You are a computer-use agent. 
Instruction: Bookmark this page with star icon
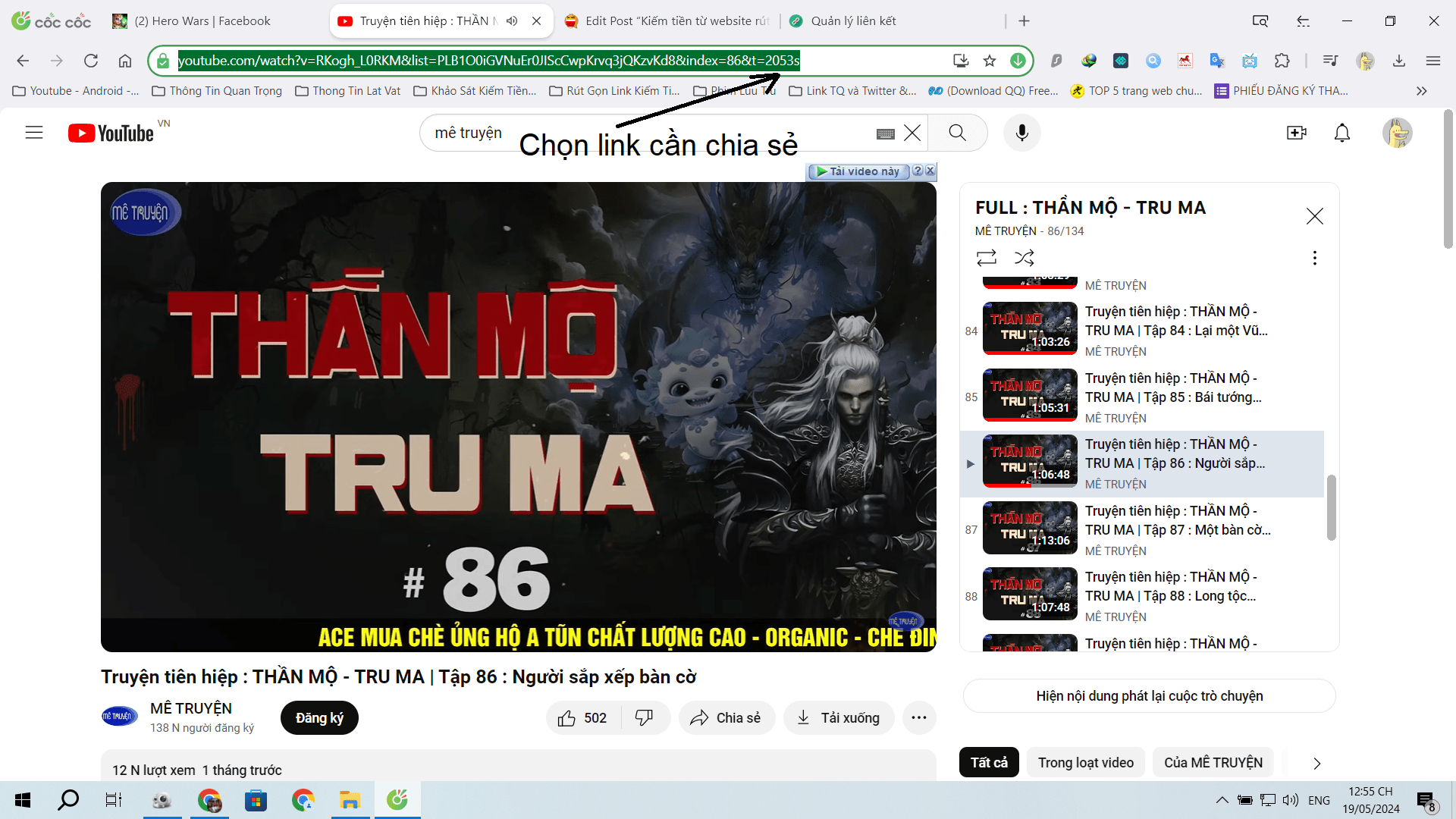[x=989, y=61]
